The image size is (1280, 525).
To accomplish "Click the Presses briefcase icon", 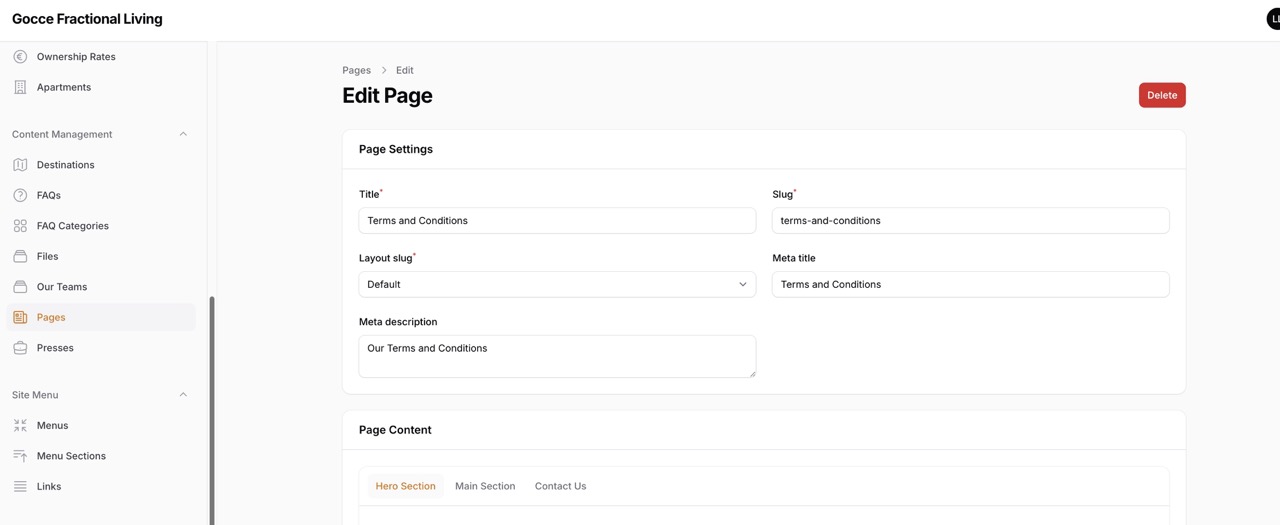I will point(20,348).
